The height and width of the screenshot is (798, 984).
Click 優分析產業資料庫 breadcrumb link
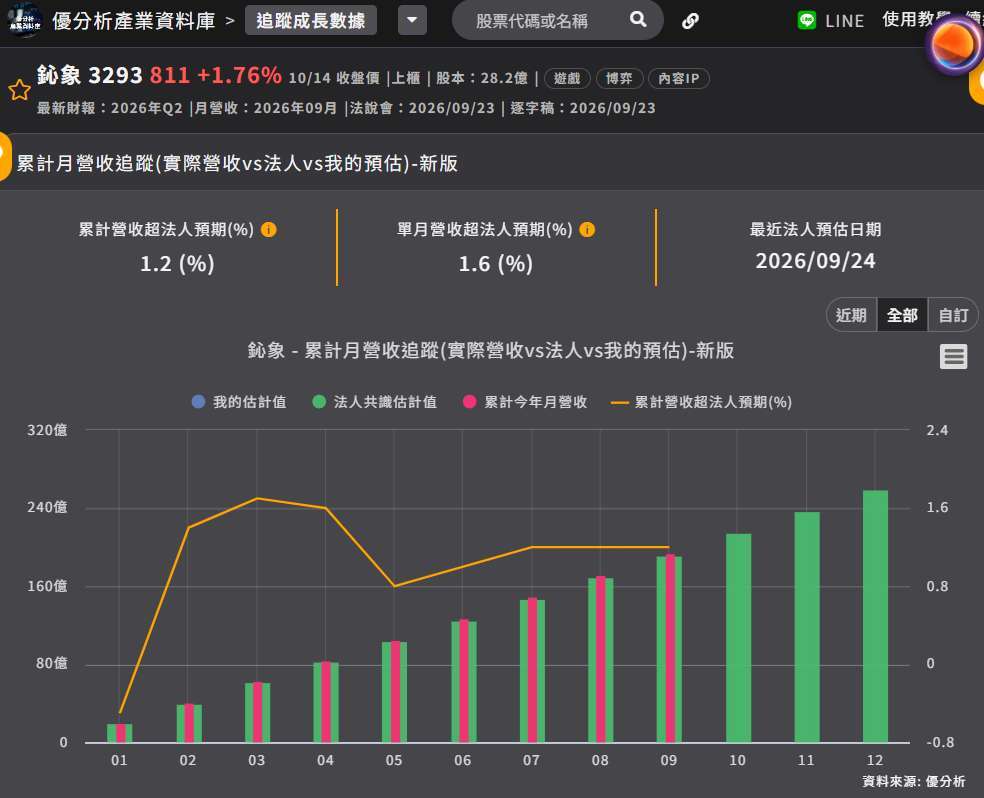(134, 21)
